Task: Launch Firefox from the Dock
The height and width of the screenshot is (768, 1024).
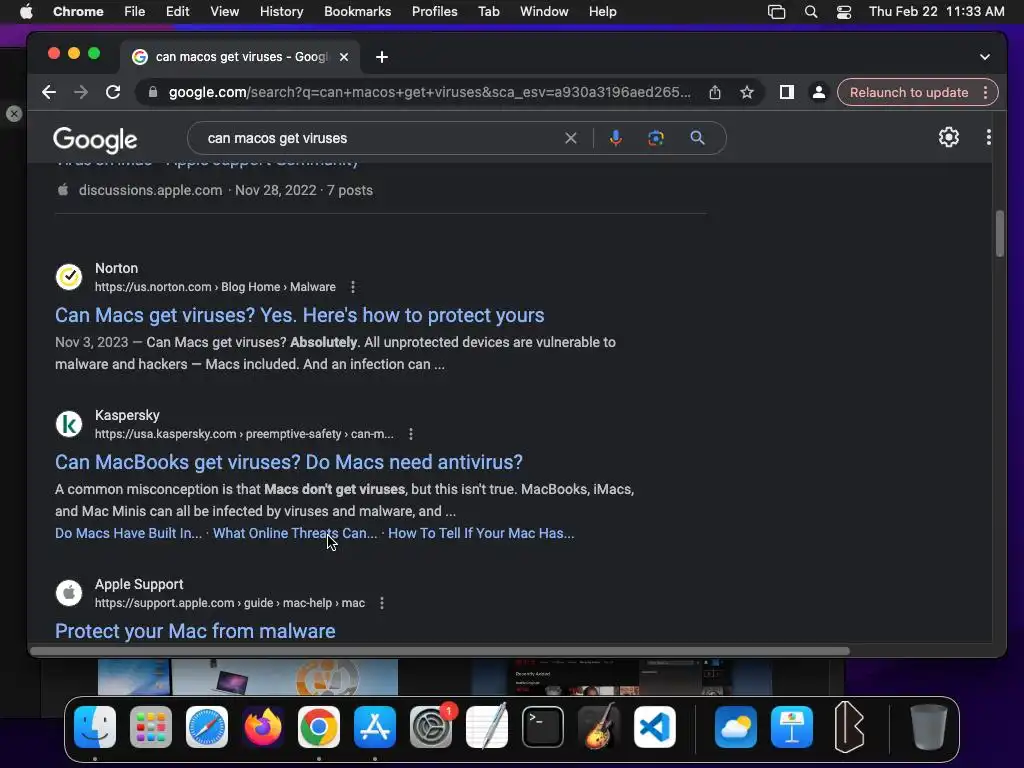Action: pos(263,727)
